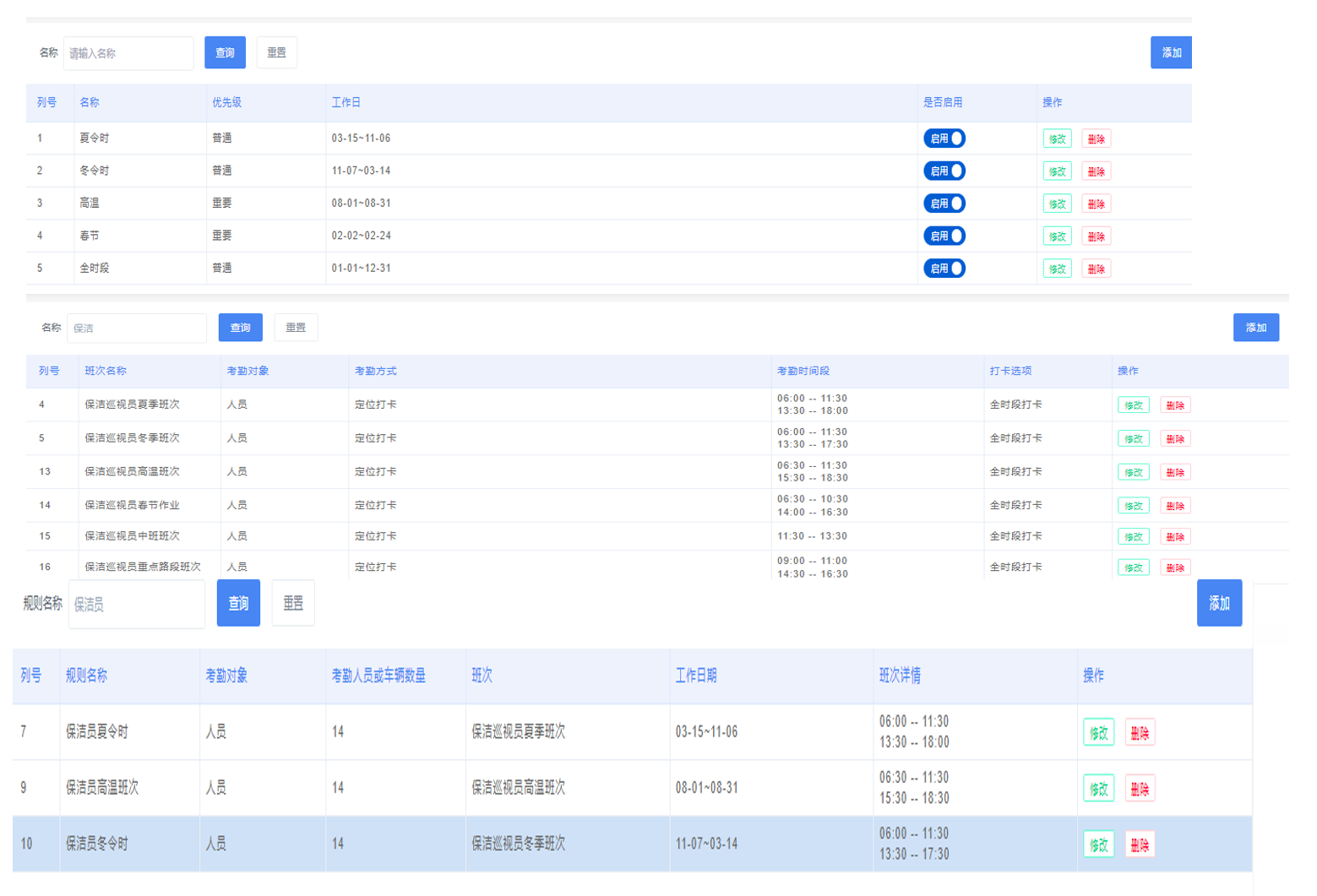
Task: Delete the 保洁巡视员春节作业 shift
Action: point(1175,506)
